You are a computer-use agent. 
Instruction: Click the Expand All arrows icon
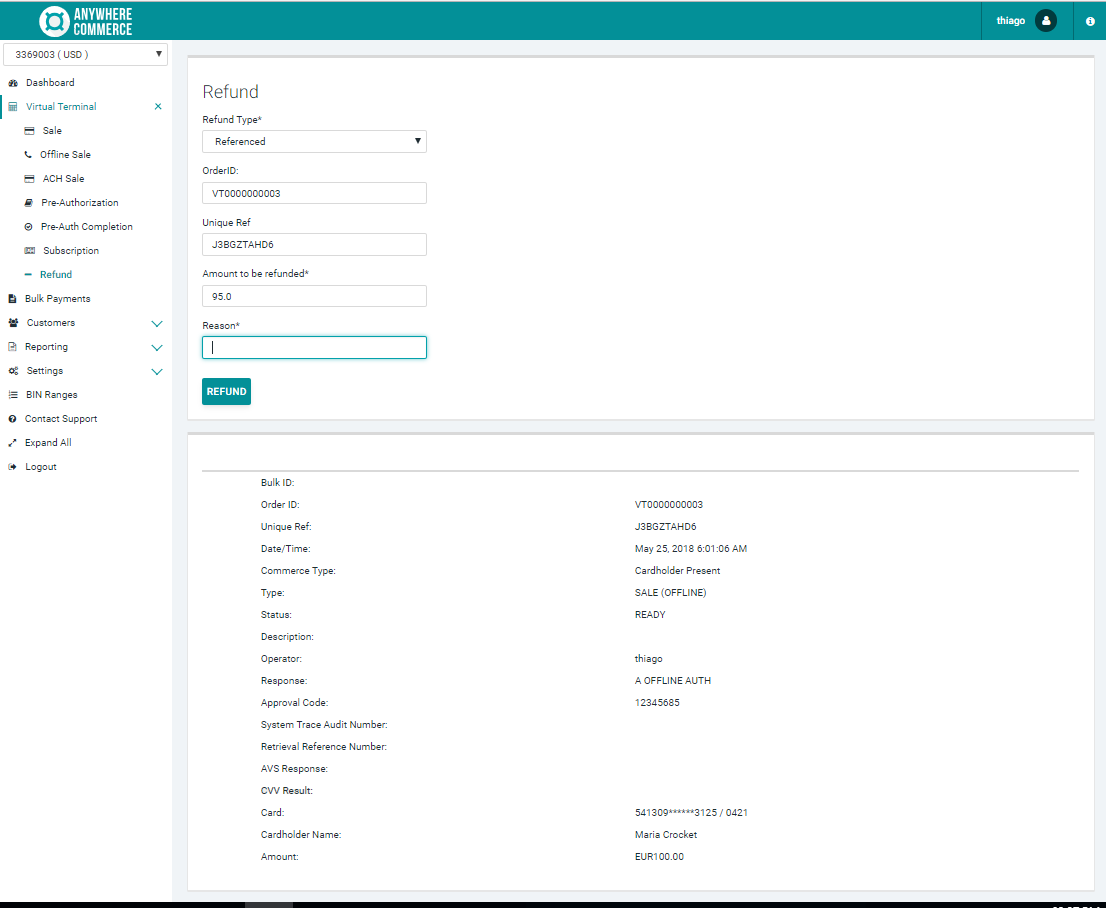(x=12, y=442)
